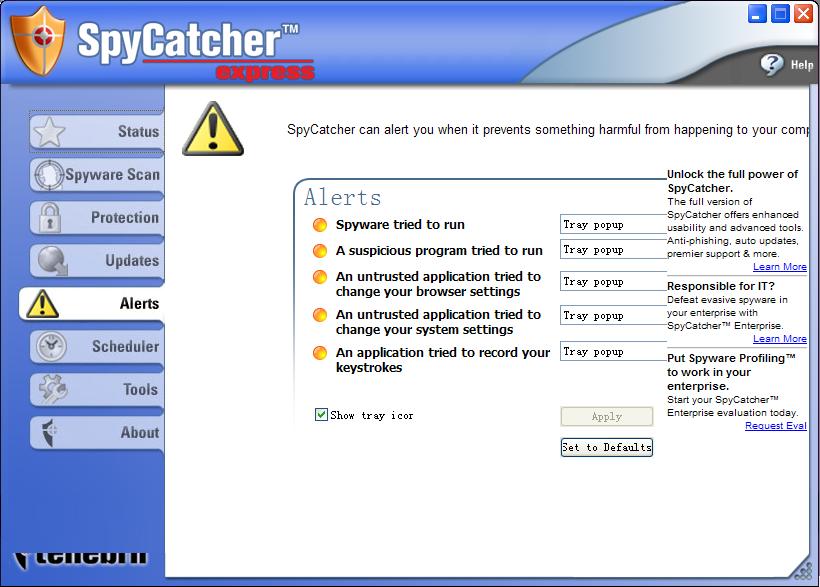This screenshot has height=587, width=820.
Task: Click Learn More under Responsible for IT
Action: click(779, 339)
